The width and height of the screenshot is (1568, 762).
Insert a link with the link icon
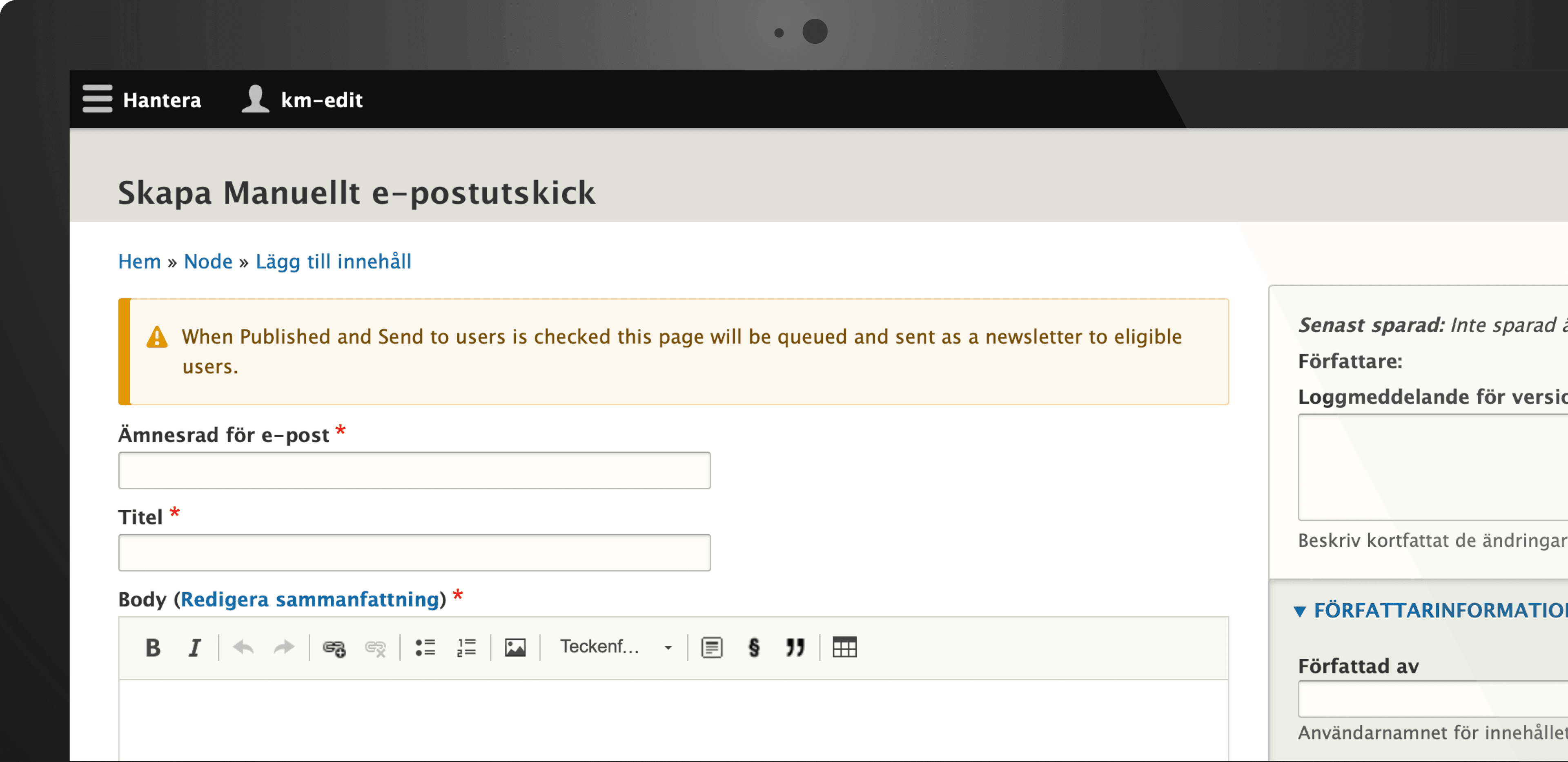click(334, 648)
